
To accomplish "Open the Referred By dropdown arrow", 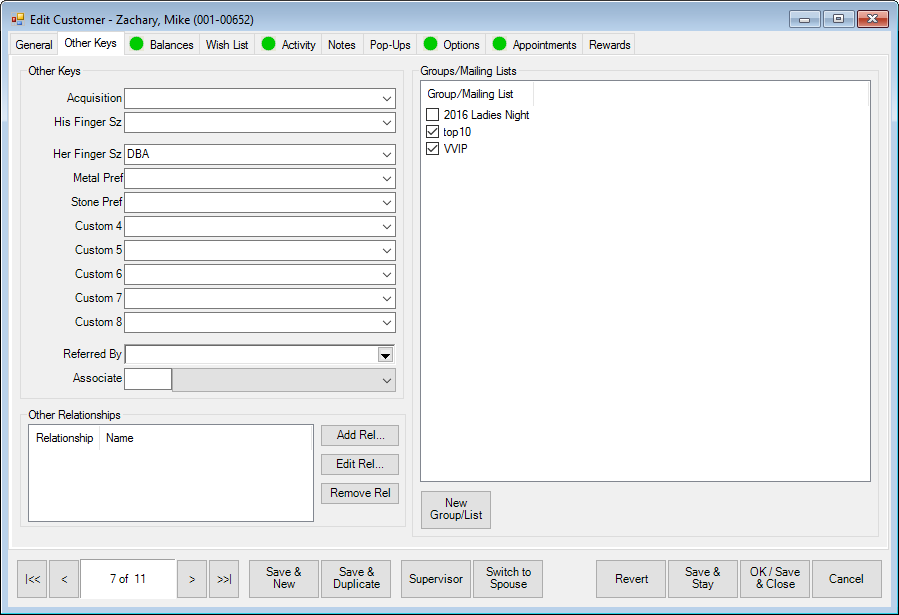I will (385, 355).
